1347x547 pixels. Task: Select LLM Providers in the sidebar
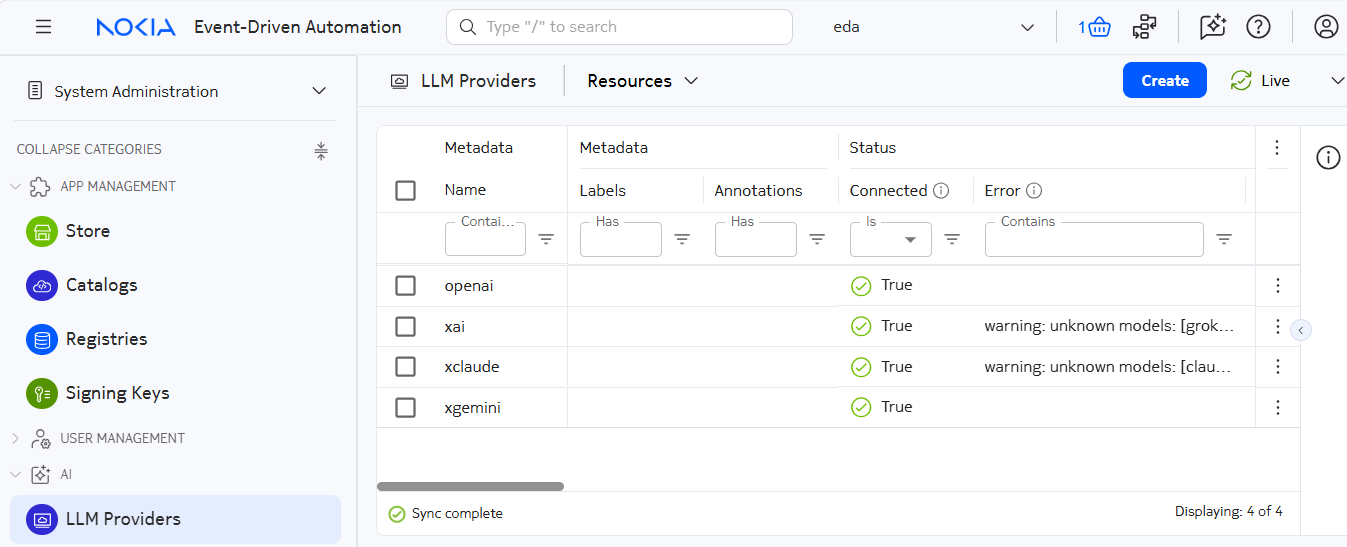coord(175,519)
